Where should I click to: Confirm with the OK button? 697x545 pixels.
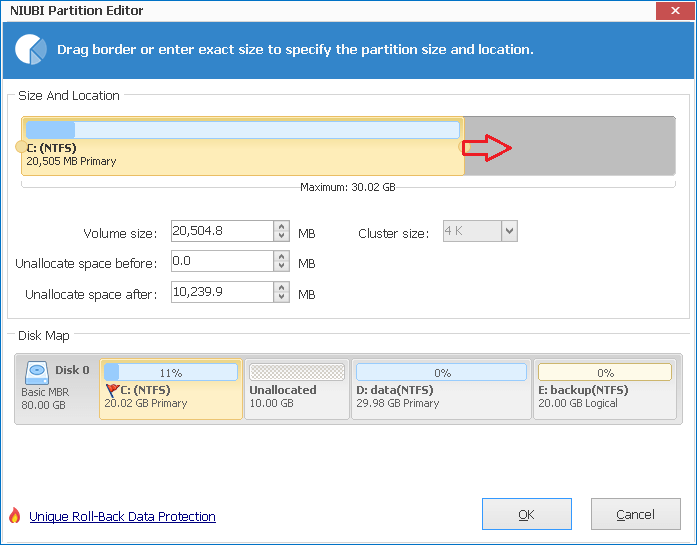tap(527, 514)
